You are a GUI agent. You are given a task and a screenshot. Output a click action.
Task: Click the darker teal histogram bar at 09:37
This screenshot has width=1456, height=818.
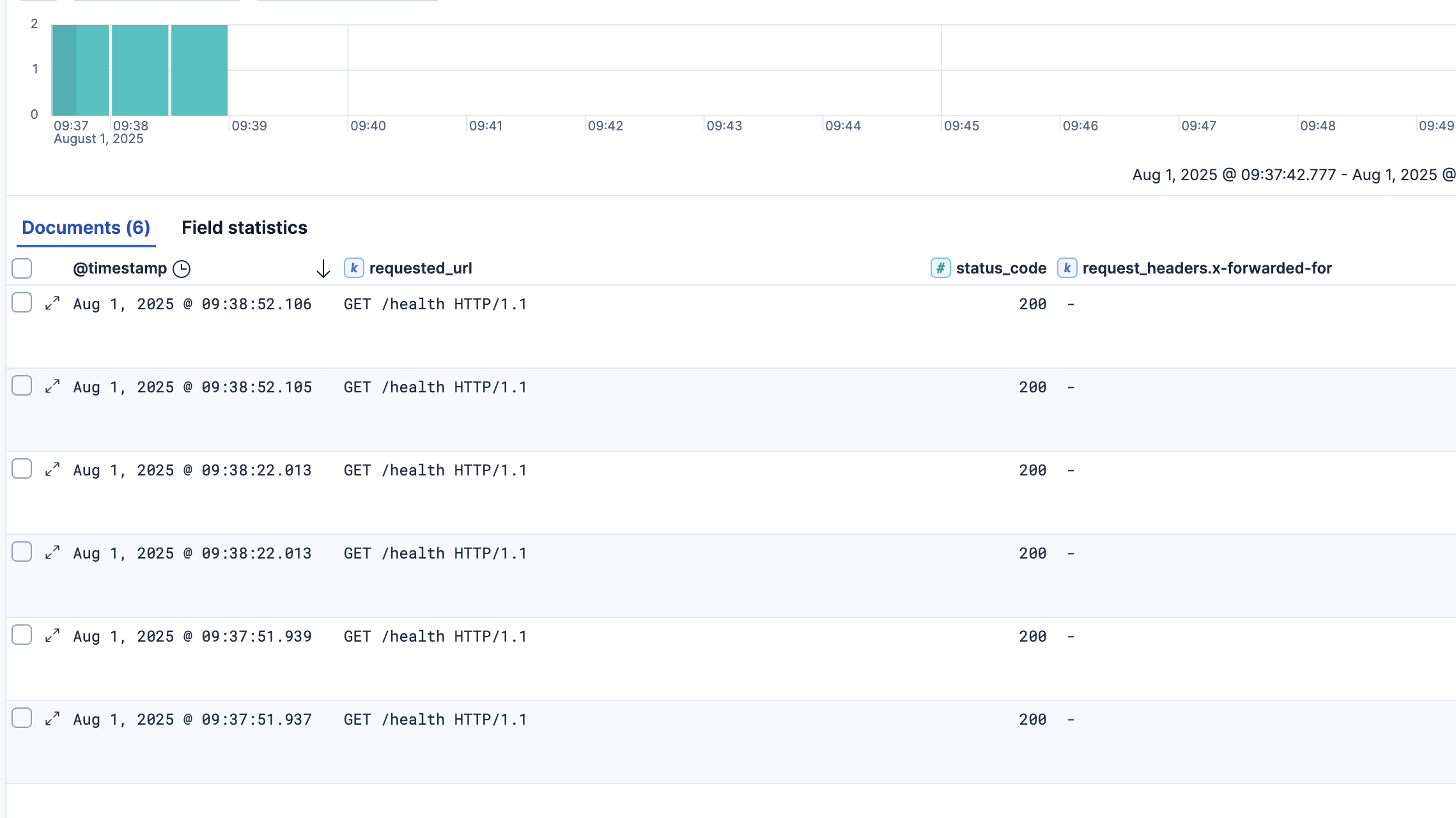tap(64, 70)
